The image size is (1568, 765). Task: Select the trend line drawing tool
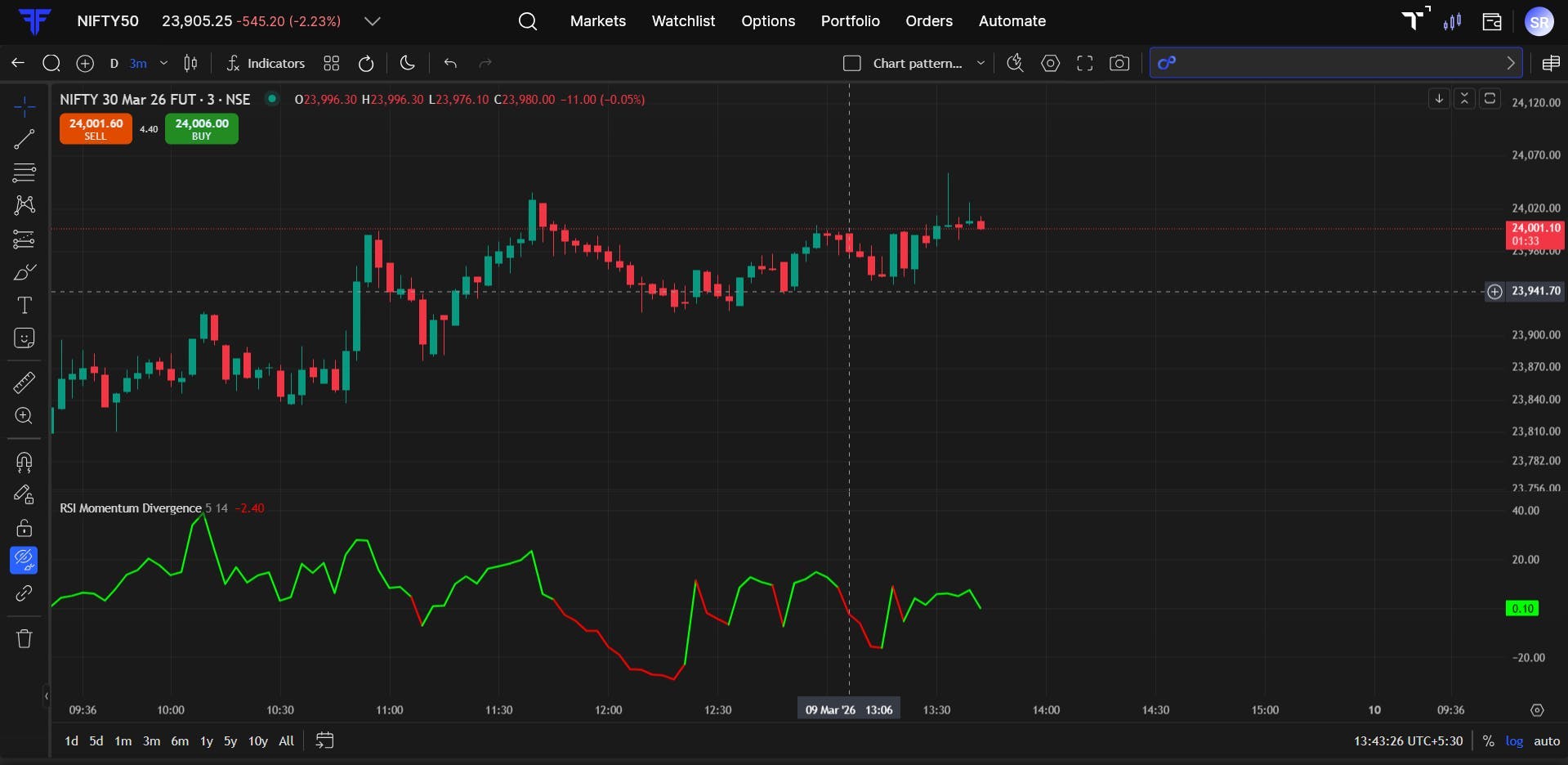click(25, 139)
